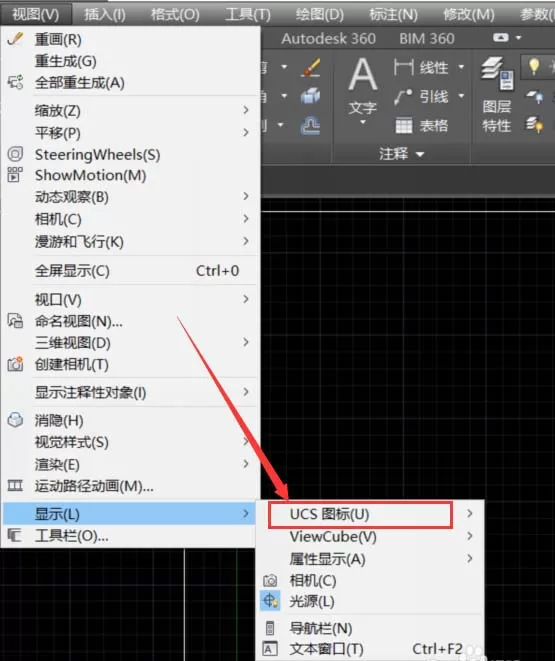Screen dimensions: 555x661
Task: Expand the Pan (平移) submenu arrow
Action: [246, 132]
